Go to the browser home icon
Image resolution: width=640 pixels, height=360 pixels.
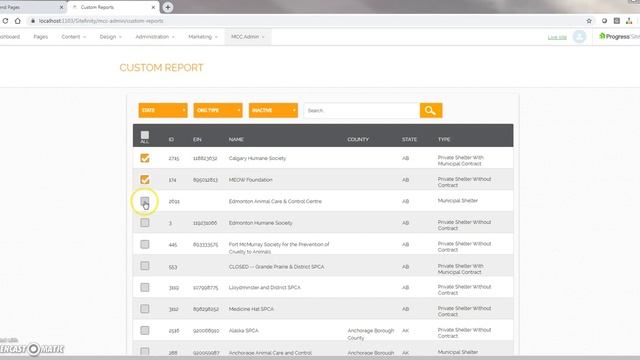(18, 21)
